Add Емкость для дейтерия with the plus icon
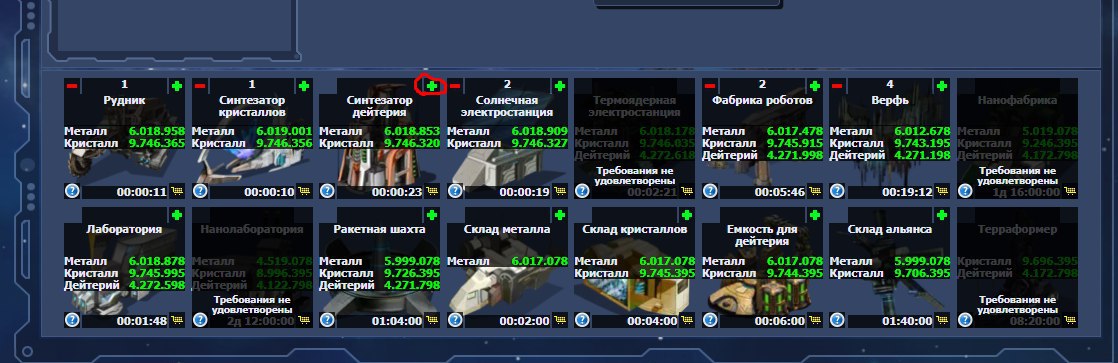This screenshot has height=363, width=1118. pos(815,215)
